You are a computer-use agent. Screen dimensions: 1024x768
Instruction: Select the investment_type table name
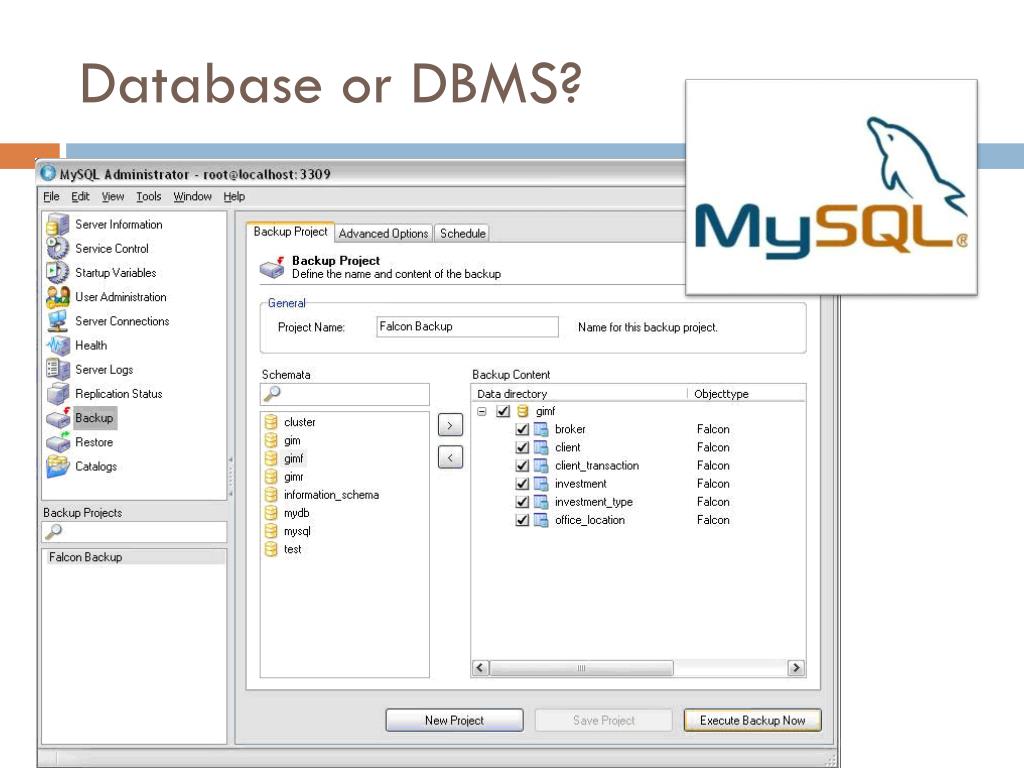(x=594, y=502)
